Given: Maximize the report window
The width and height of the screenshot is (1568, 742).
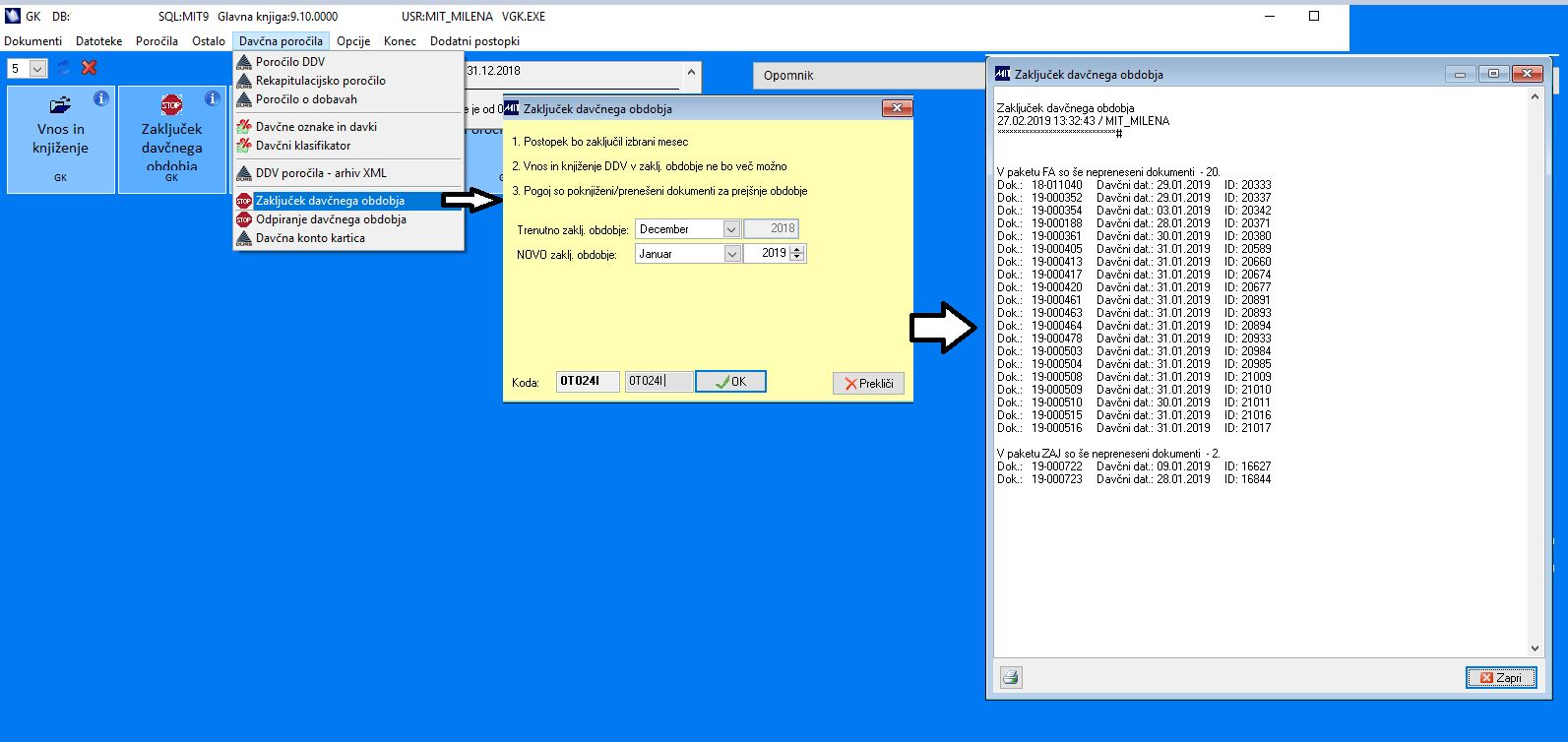Looking at the screenshot, I should [1493, 74].
